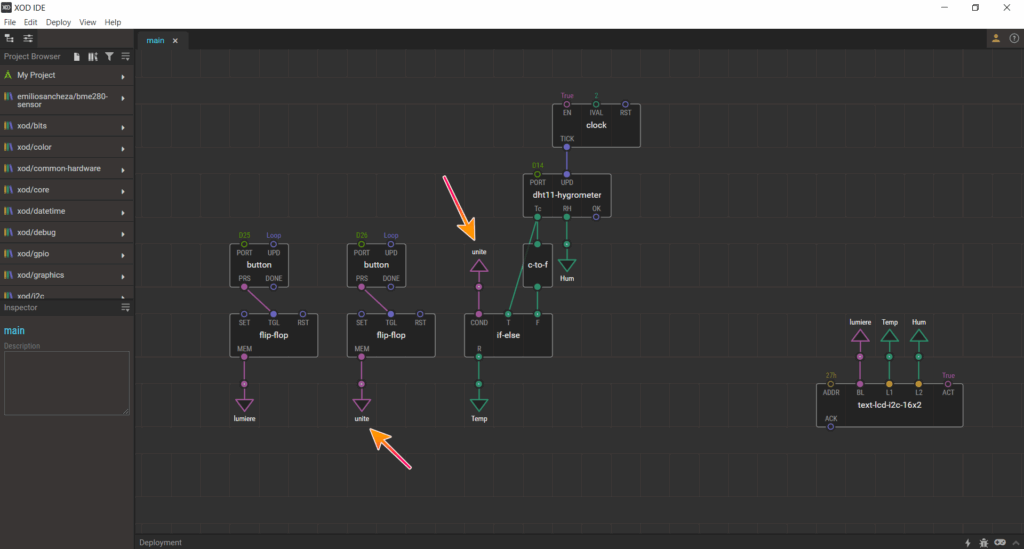1024x549 pixels.
Task: Click the debug bug icon
Action: [984, 542]
